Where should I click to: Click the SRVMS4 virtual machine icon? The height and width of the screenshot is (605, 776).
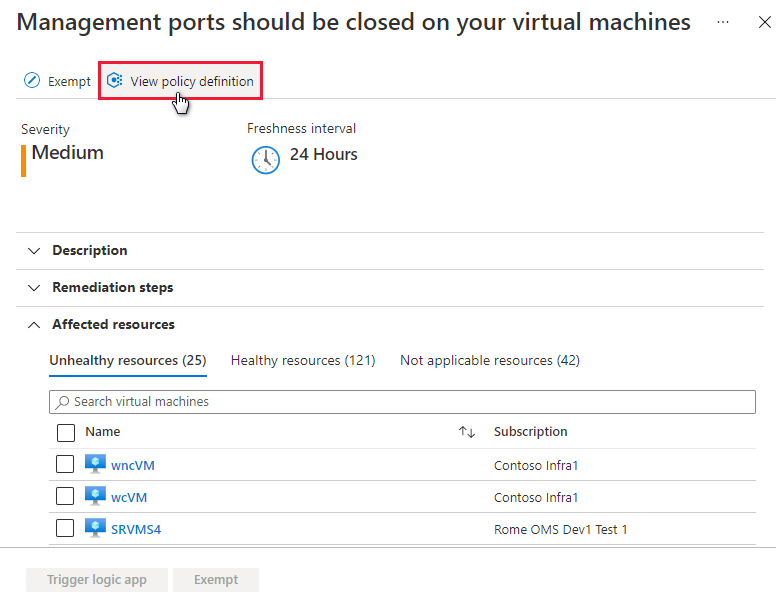coord(95,528)
